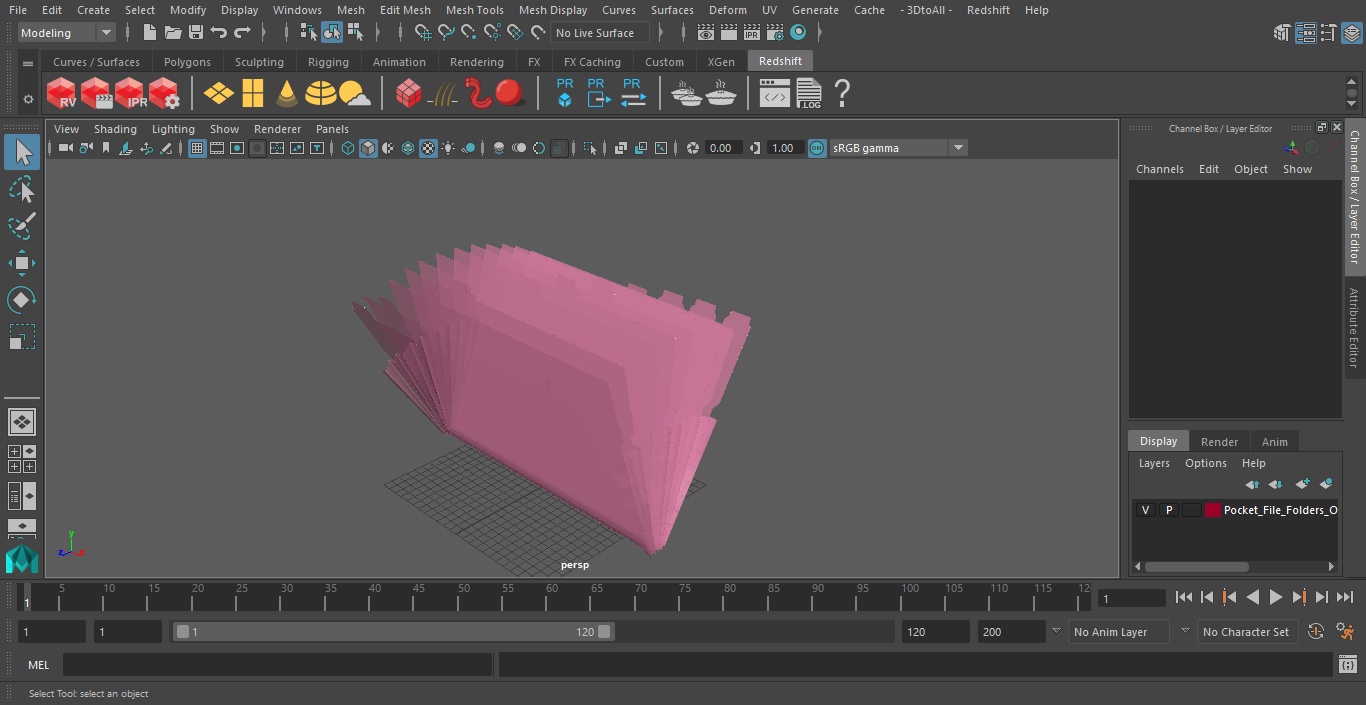Switch to the Rigging shelf tab
The width and height of the screenshot is (1366, 705).
click(x=328, y=62)
